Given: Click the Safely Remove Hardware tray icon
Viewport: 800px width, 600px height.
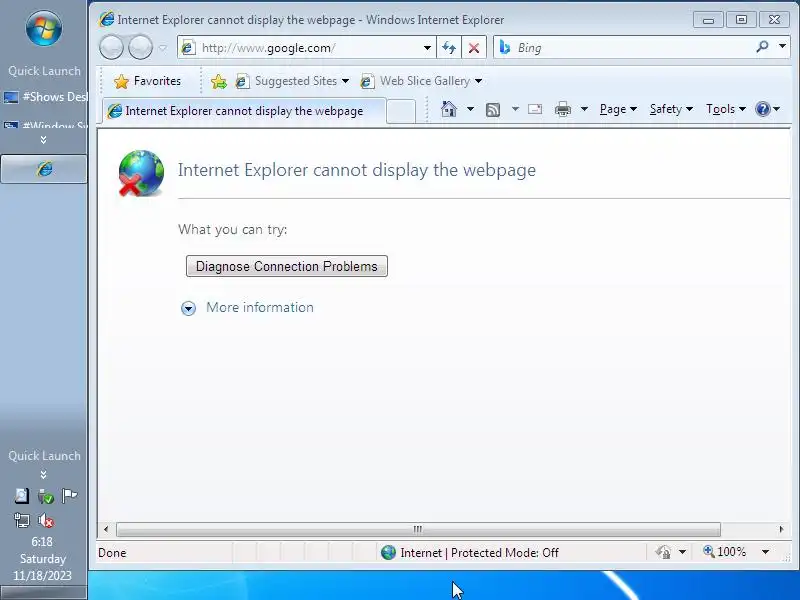Looking at the screenshot, I should point(46,496).
